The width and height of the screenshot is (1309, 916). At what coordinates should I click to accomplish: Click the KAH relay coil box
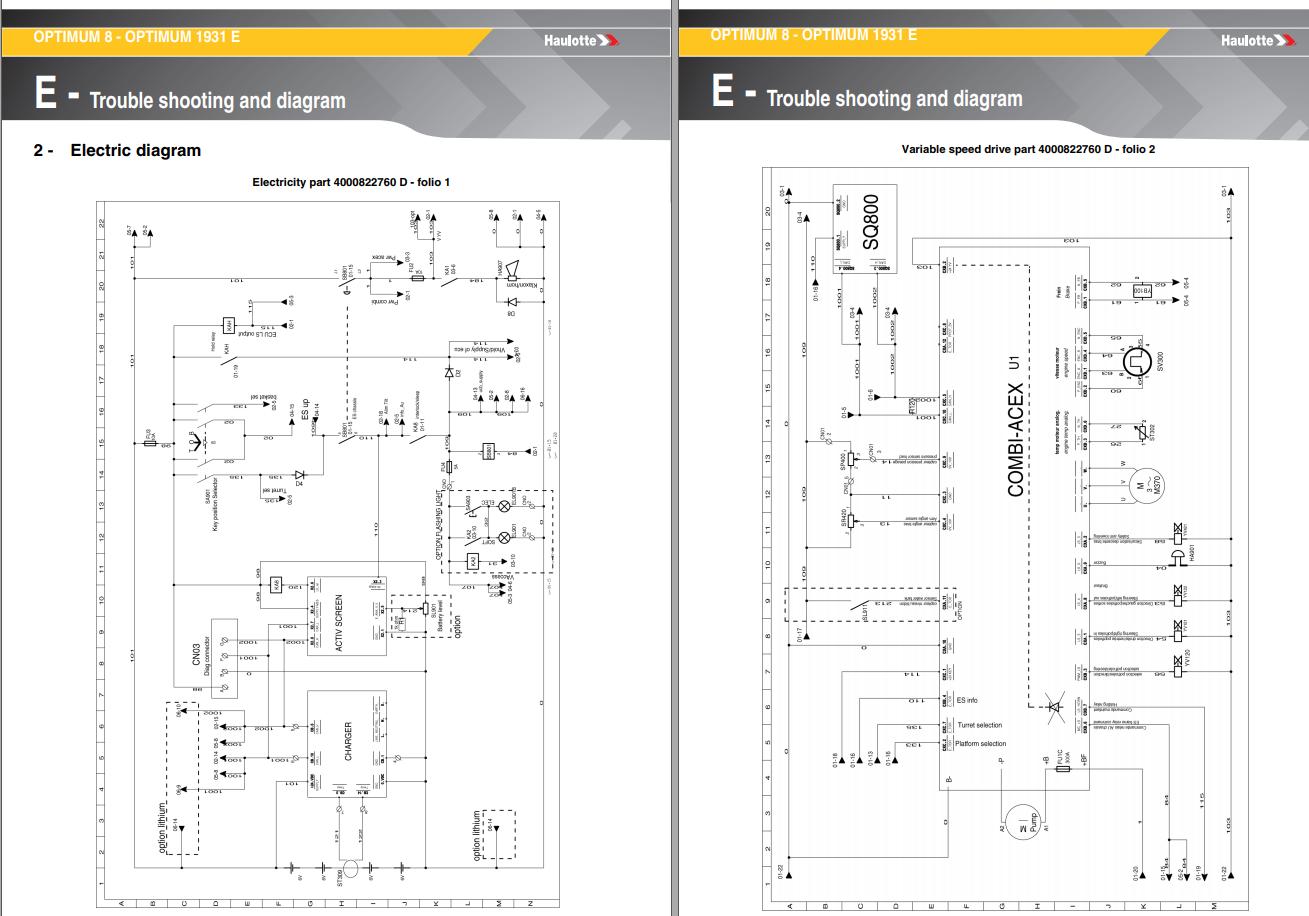[x=229, y=327]
